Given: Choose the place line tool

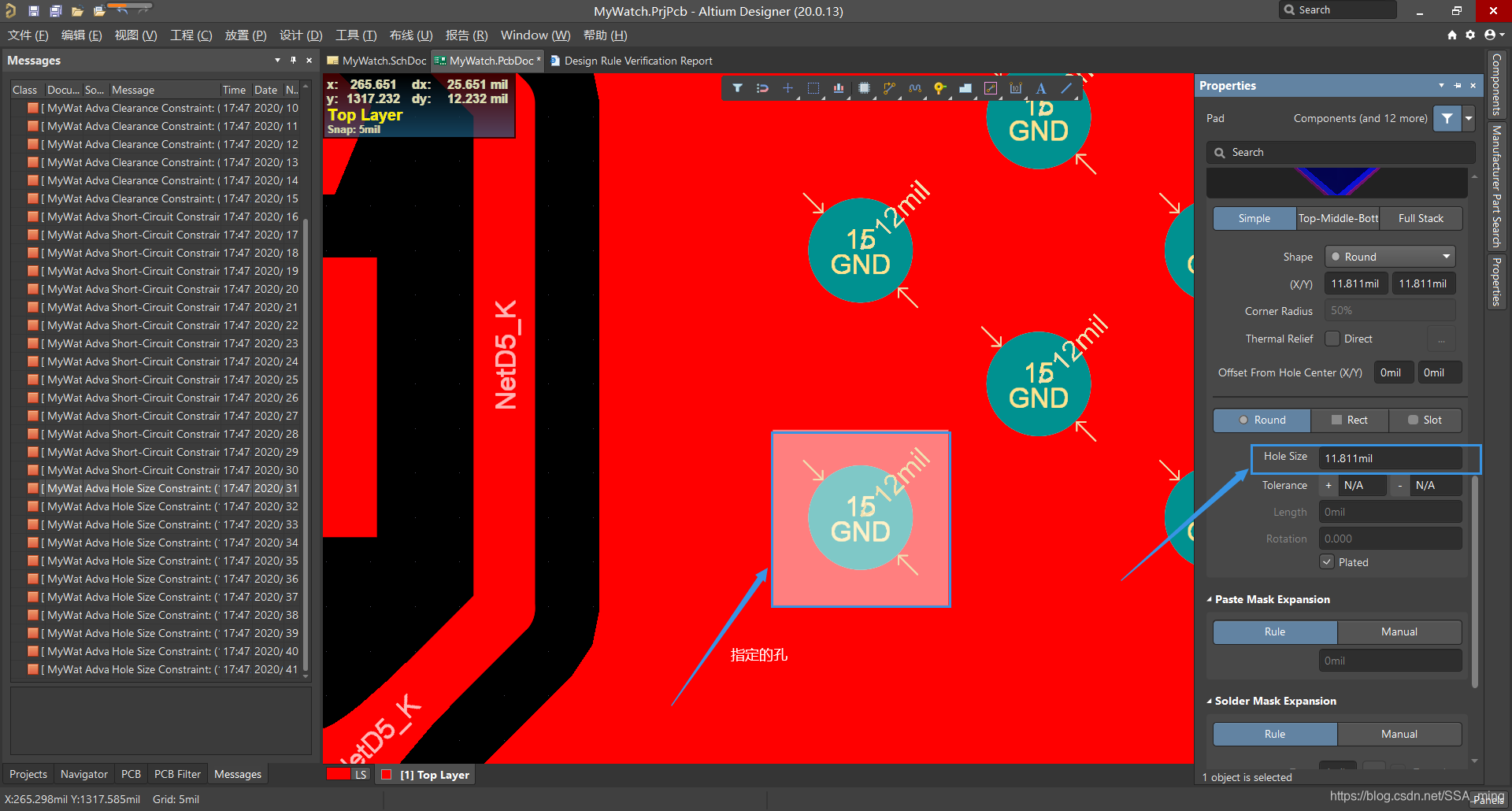Looking at the screenshot, I should click(x=1066, y=88).
